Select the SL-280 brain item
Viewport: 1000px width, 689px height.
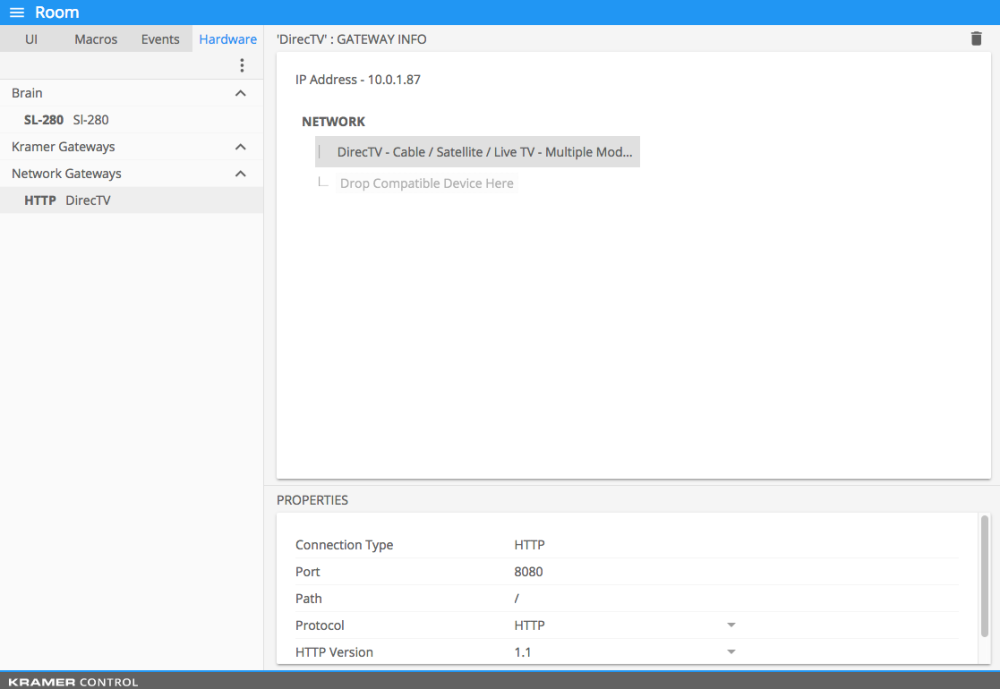[x=131, y=120]
